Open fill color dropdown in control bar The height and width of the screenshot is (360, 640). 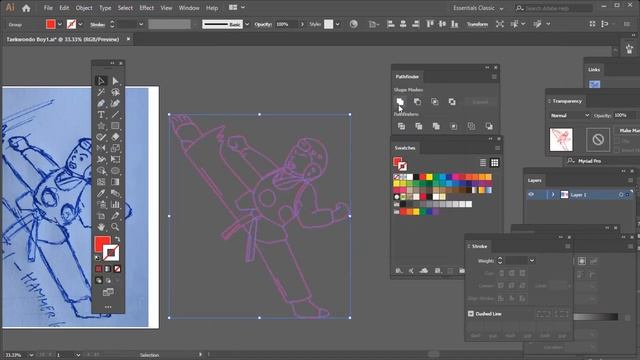(x=60, y=24)
